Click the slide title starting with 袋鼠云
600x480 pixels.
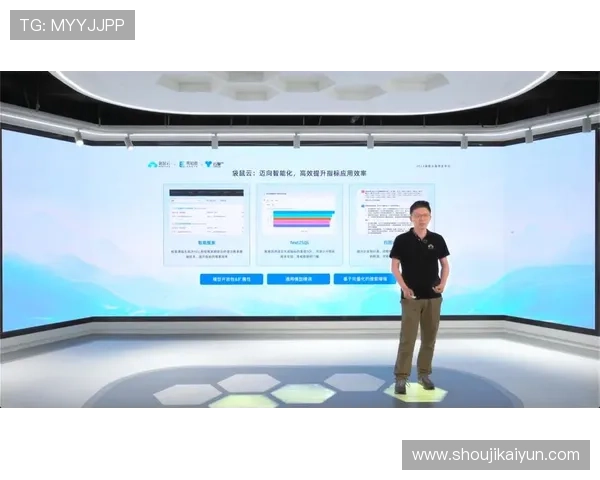(x=299, y=173)
